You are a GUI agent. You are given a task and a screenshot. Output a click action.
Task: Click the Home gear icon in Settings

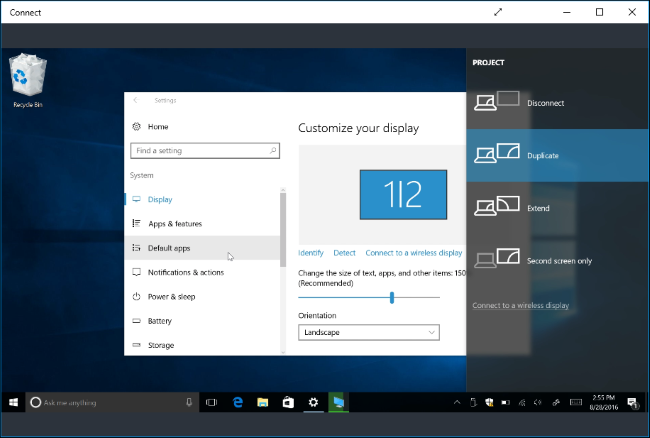[x=136, y=127]
